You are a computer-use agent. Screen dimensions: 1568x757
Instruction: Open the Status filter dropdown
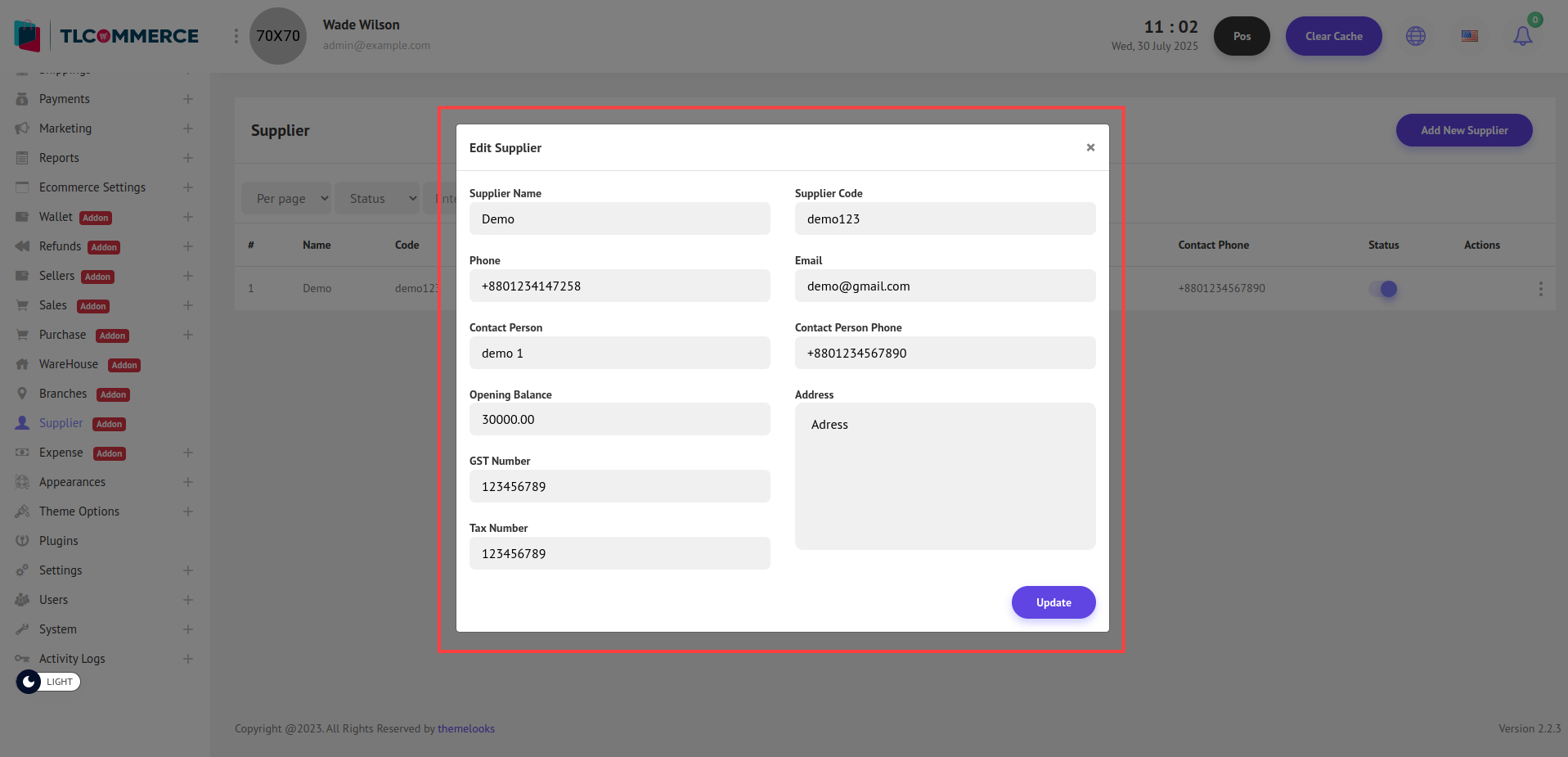click(377, 199)
